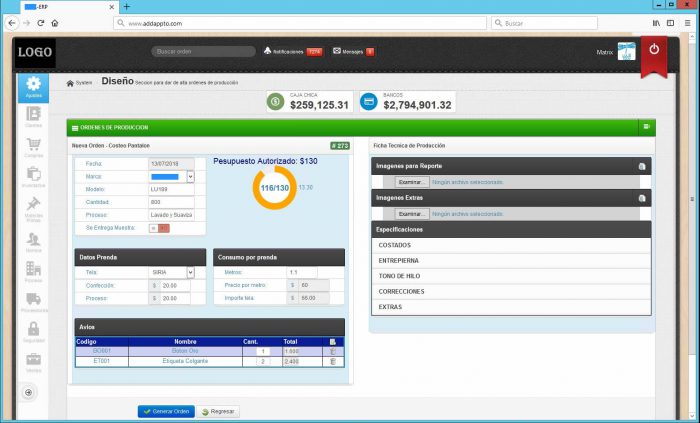Open the Proveedores truck icon
The image size is (700, 423).
[x=33, y=300]
